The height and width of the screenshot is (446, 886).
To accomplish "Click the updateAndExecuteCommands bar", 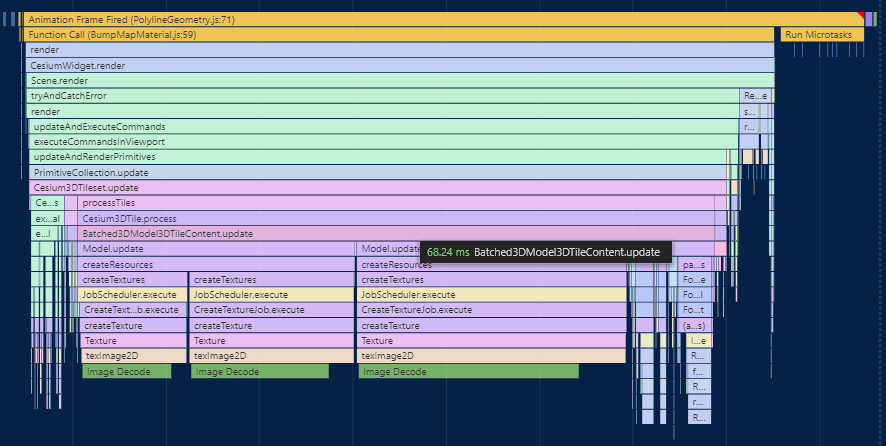I will click(384, 127).
